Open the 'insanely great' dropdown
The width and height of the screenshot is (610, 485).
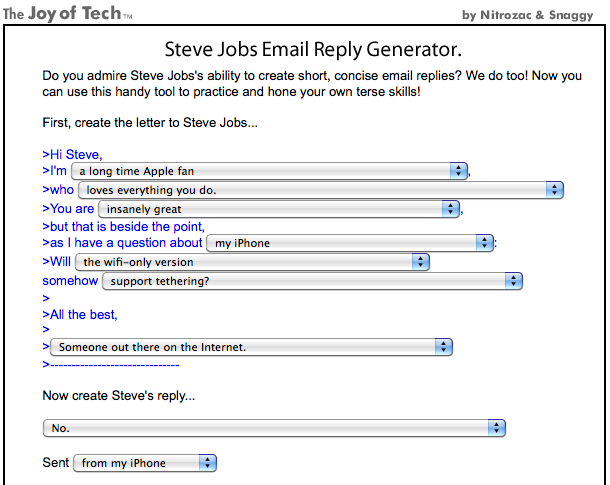[270, 209]
